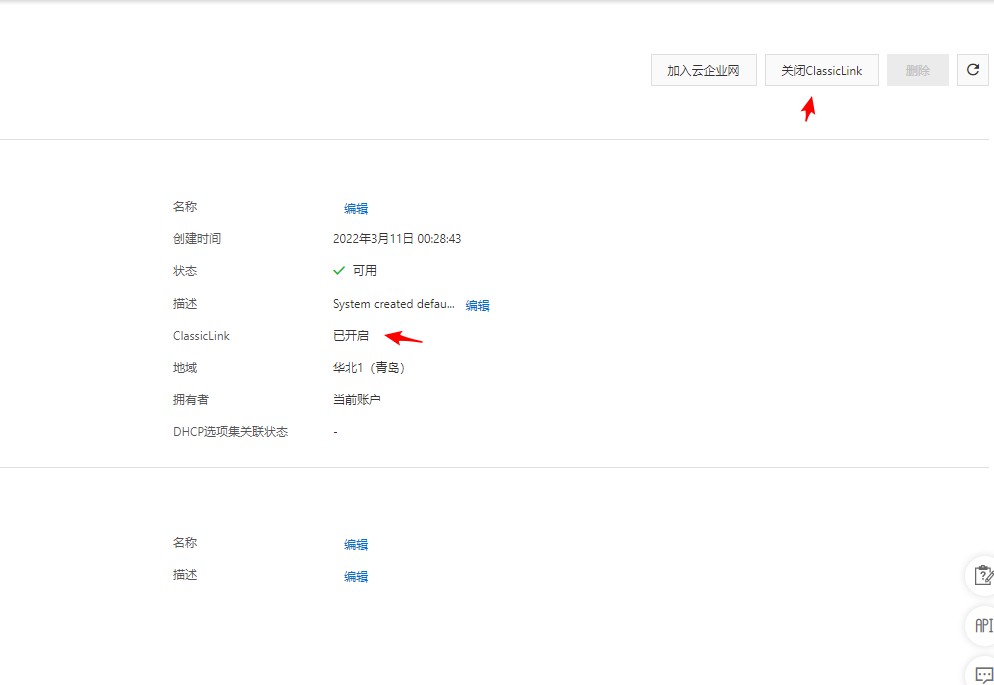The height and width of the screenshot is (685, 994).
Task: Click the 拥有者 label
Action: click(x=190, y=400)
